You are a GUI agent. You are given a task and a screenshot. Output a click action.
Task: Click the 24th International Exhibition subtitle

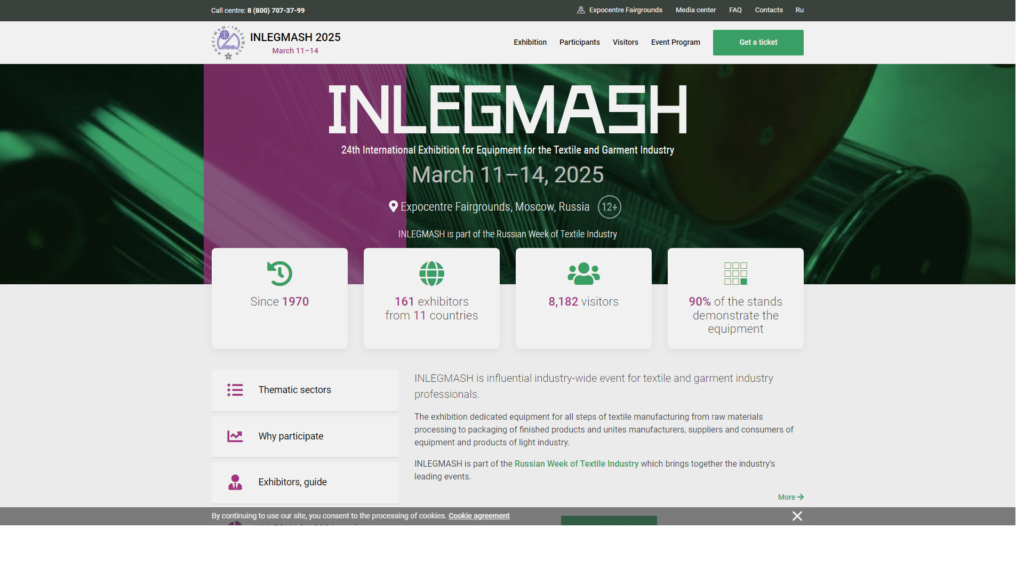pyautogui.click(x=507, y=150)
